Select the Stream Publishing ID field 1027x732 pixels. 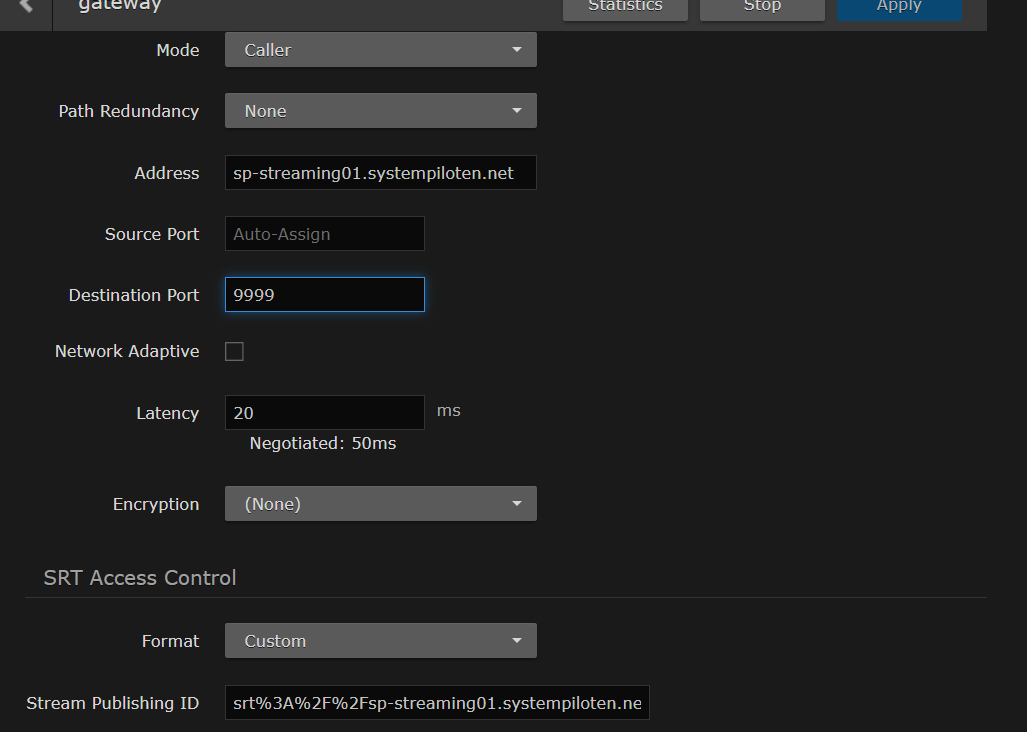click(x=437, y=702)
